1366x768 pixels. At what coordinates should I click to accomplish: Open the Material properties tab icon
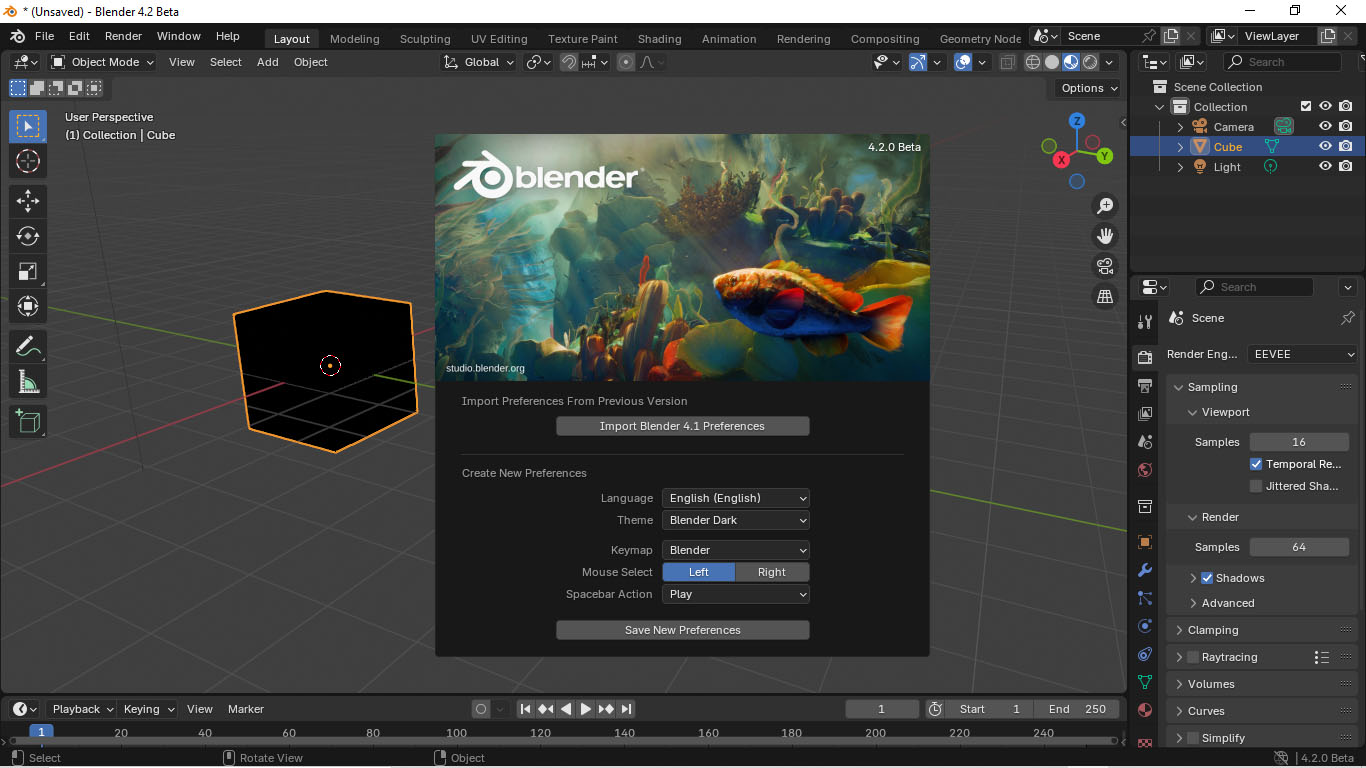[x=1145, y=710]
